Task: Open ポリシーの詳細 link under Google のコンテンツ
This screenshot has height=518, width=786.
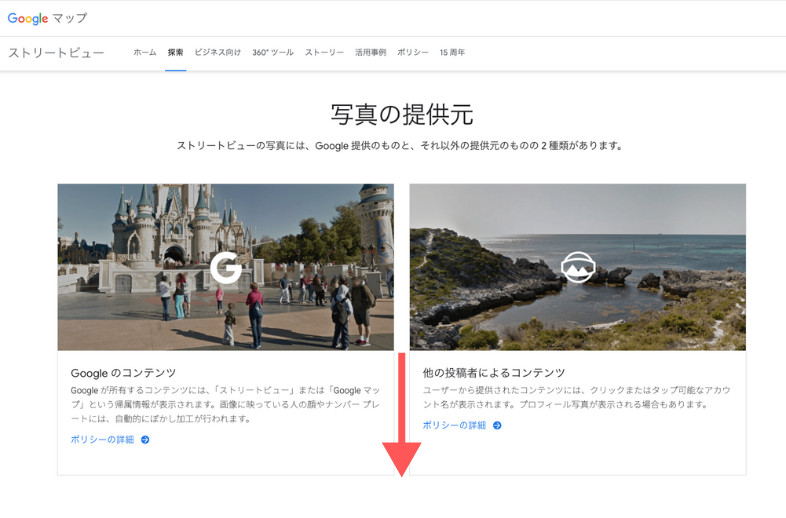Action: [x=103, y=439]
